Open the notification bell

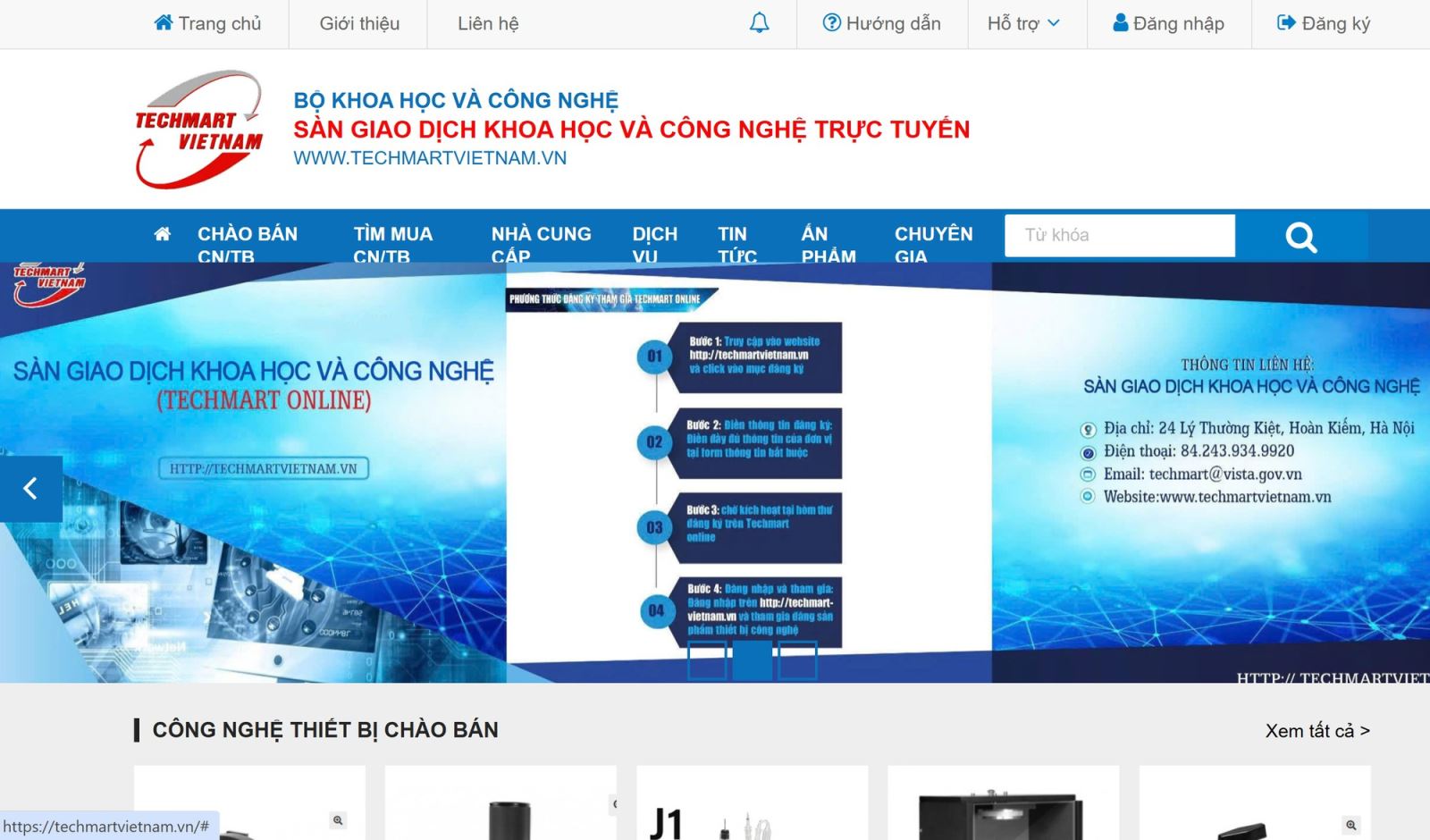point(759,22)
